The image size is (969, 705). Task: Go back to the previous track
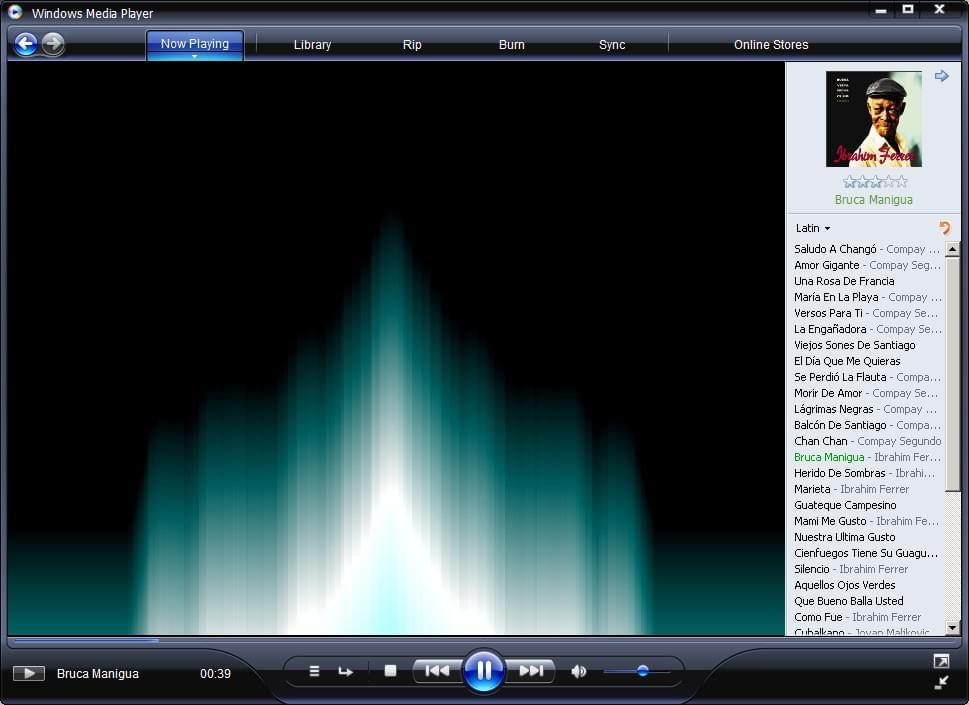tap(436, 671)
